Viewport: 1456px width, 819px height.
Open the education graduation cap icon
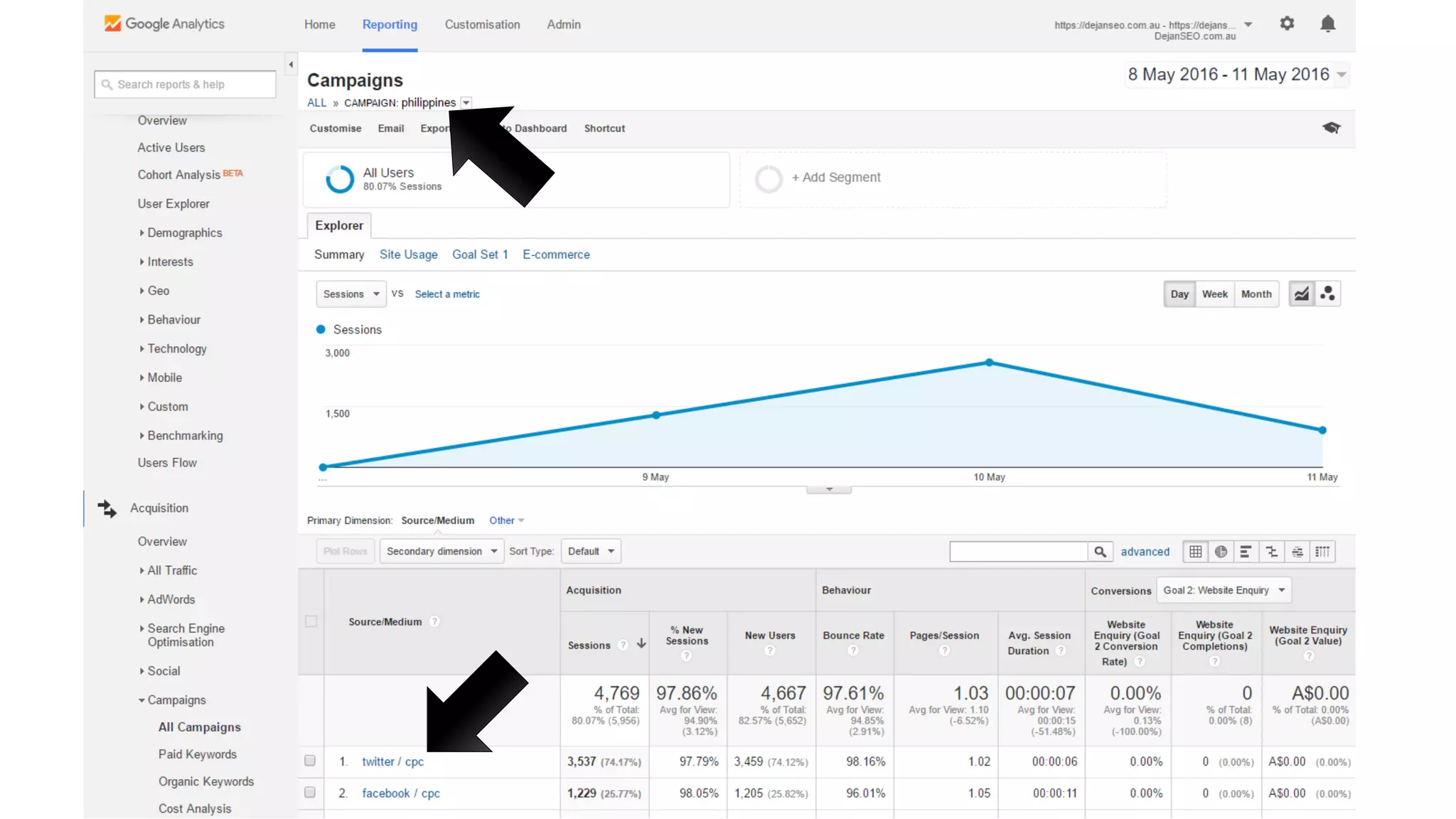tap(1331, 128)
